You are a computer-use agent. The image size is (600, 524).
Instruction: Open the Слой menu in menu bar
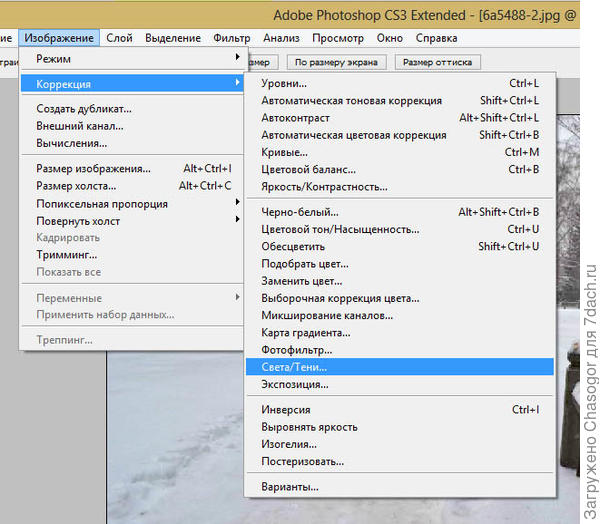121,38
